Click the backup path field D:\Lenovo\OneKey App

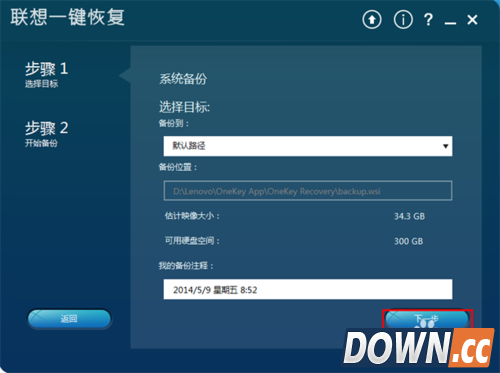pos(308,191)
